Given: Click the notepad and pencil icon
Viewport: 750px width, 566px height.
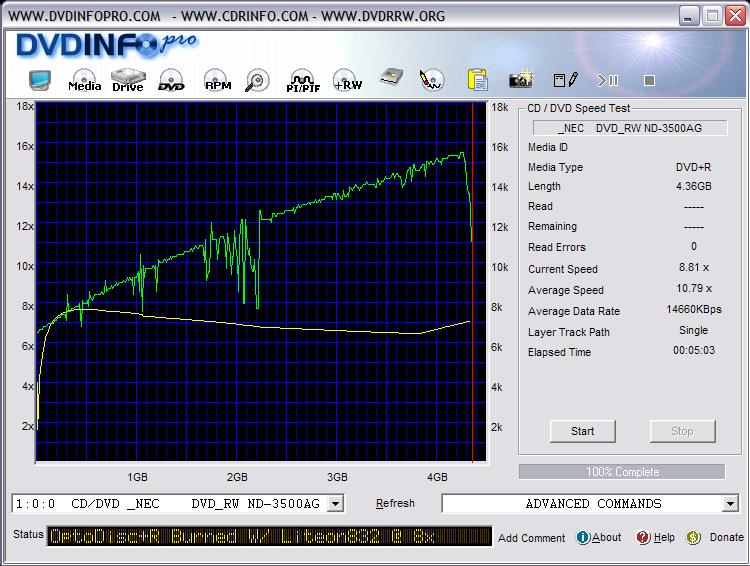Looking at the screenshot, I should point(565,80).
